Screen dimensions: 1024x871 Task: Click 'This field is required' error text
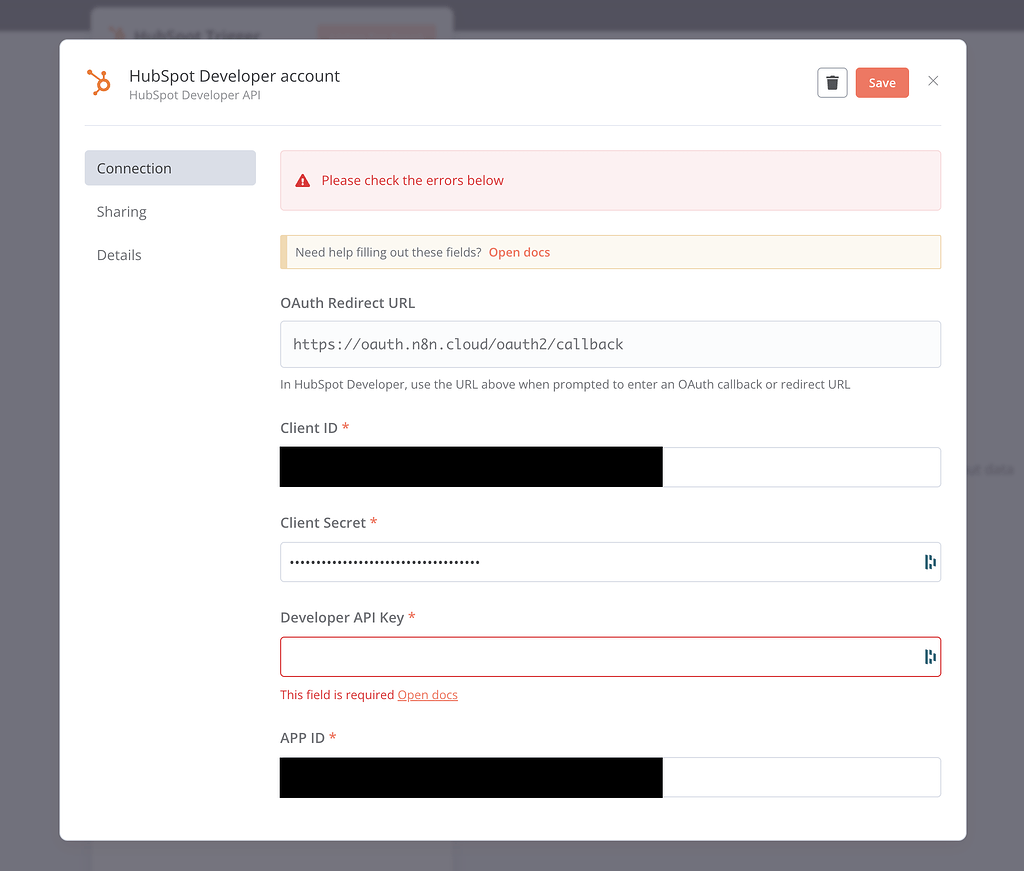click(337, 695)
